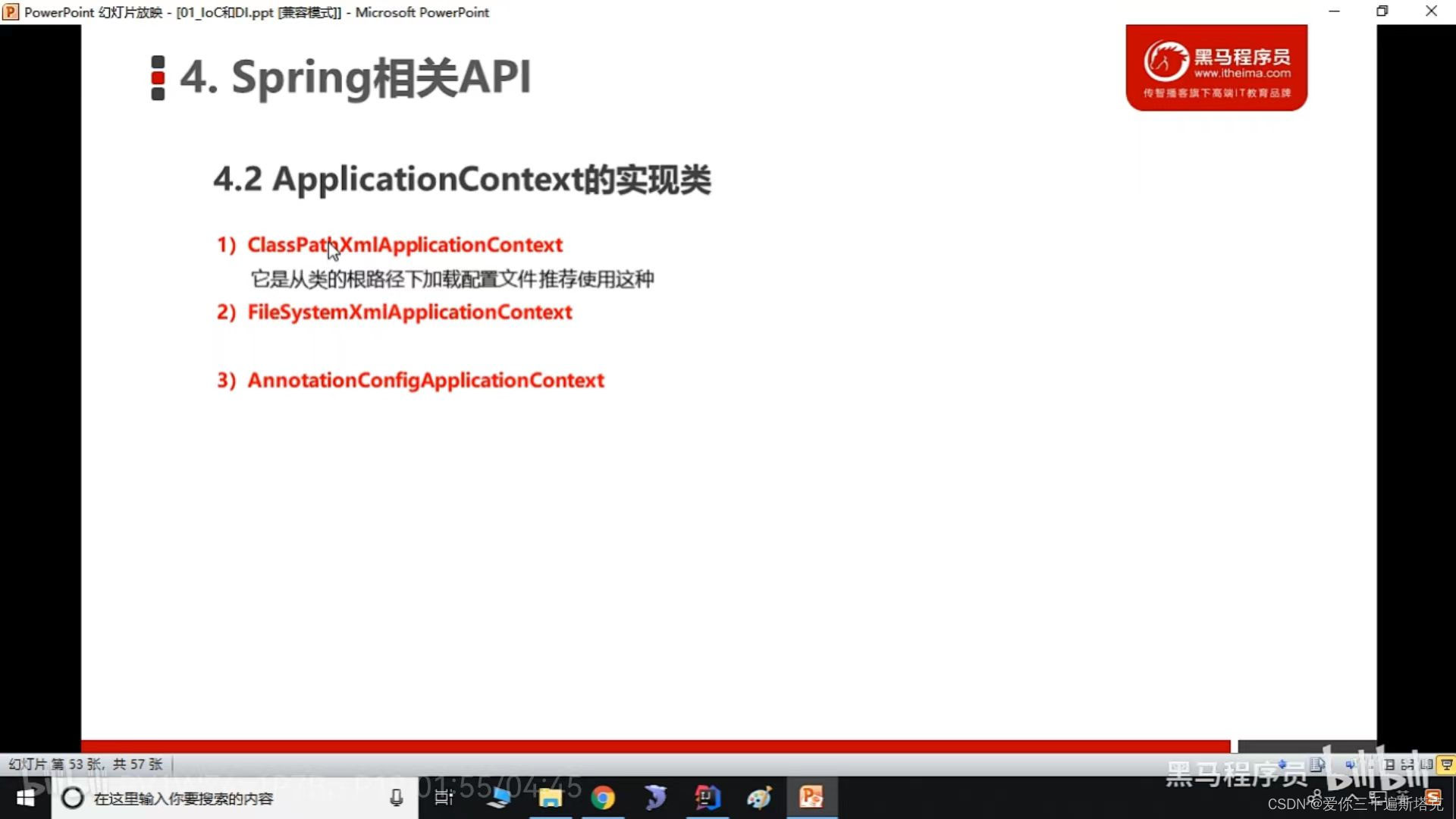Click the blue comment icon in the status bar
This screenshot has width=1456, height=819.
(1351, 764)
